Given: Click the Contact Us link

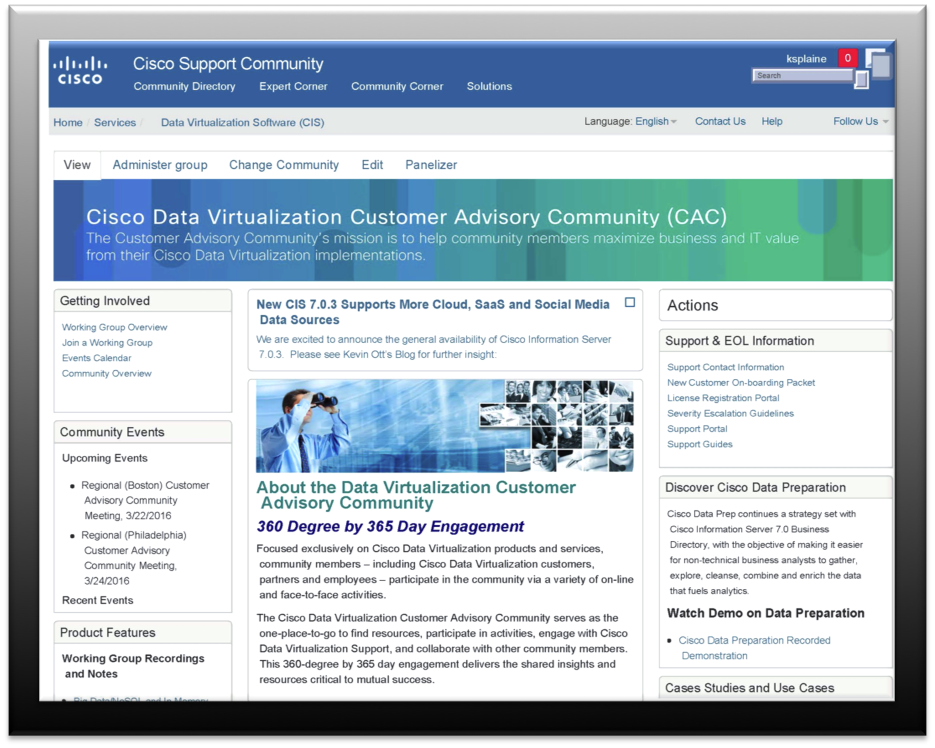Looking at the screenshot, I should 720,122.
